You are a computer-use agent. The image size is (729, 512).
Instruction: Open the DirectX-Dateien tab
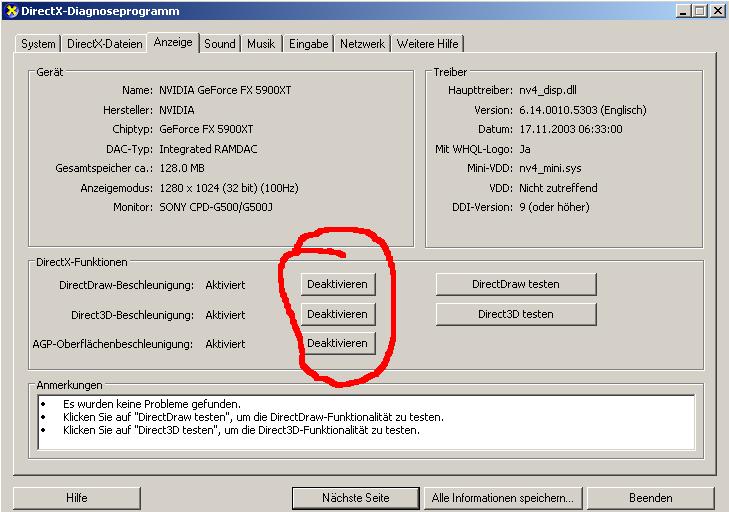point(104,44)
